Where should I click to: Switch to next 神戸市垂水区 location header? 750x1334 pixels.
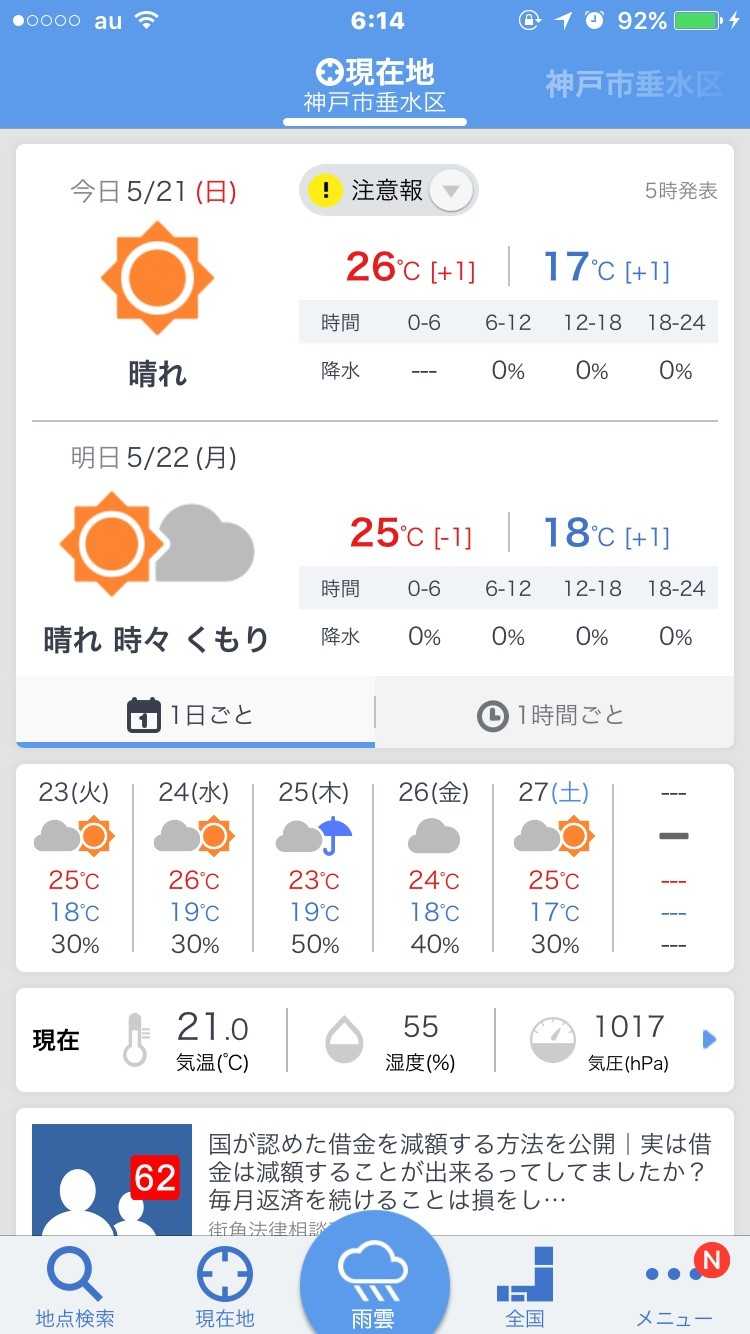[633, 85]
